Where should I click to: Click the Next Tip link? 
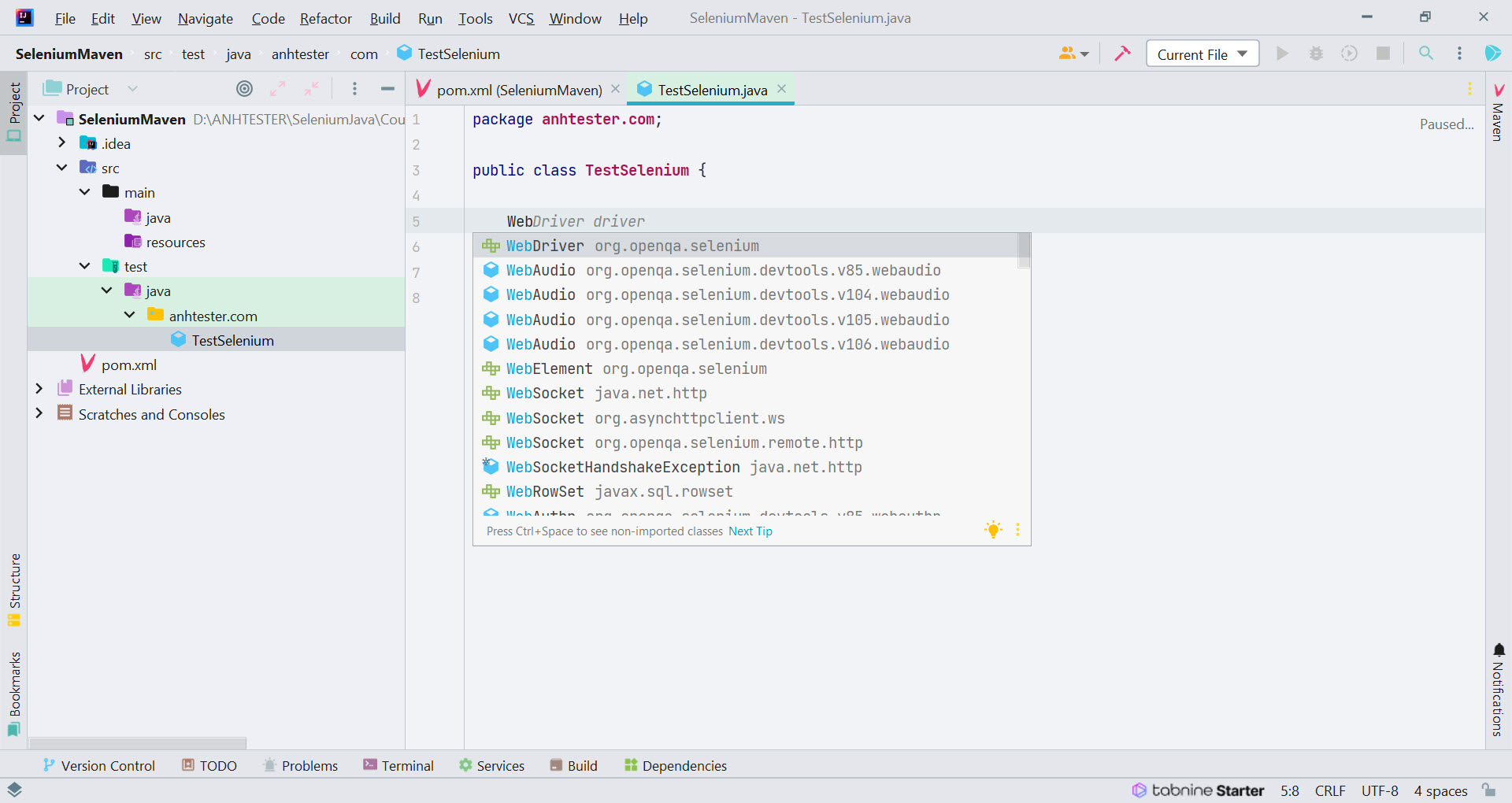[750, 531]
